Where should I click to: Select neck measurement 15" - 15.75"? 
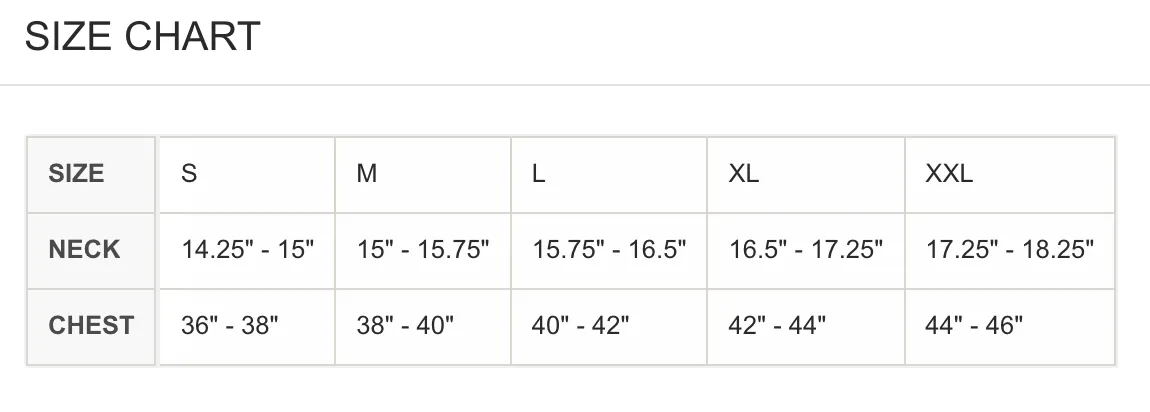pos(422,251)
